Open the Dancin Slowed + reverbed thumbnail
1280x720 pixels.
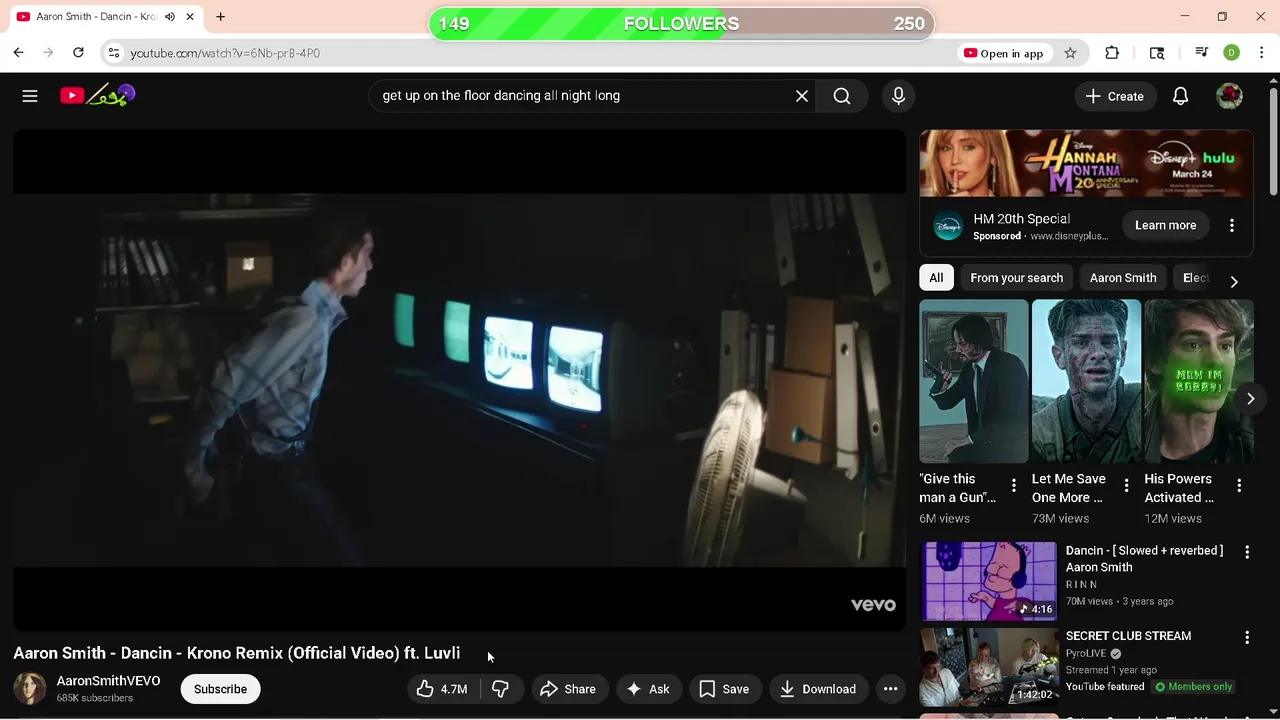[988, 581]
